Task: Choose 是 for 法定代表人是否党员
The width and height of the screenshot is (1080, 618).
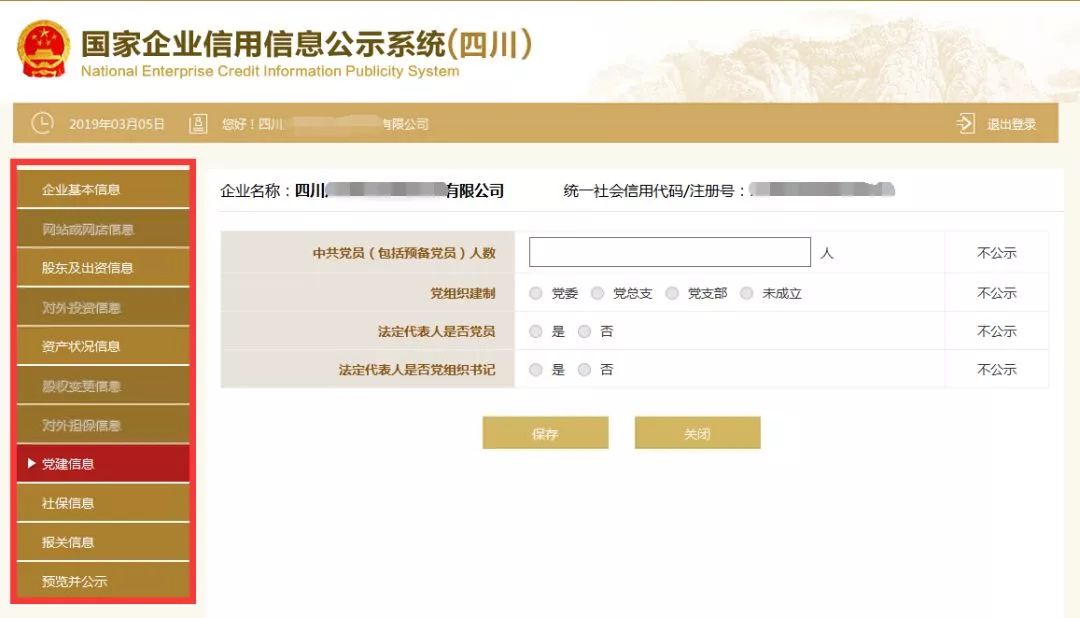Action: [536, 331]
